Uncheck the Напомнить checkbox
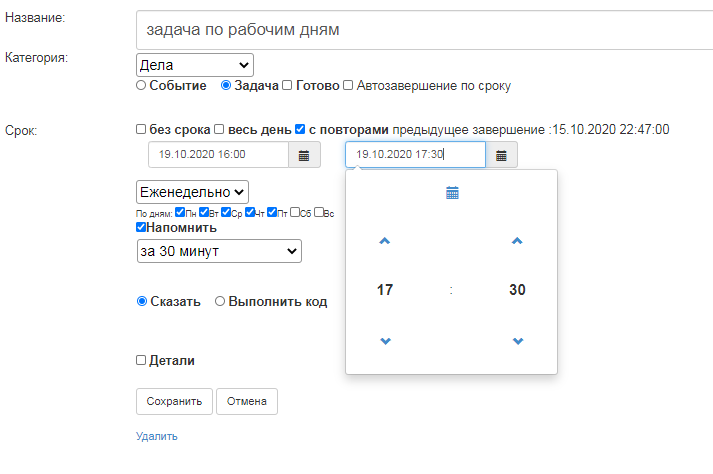The height and width of the screenshot is (474, 713). coord(141,227)
